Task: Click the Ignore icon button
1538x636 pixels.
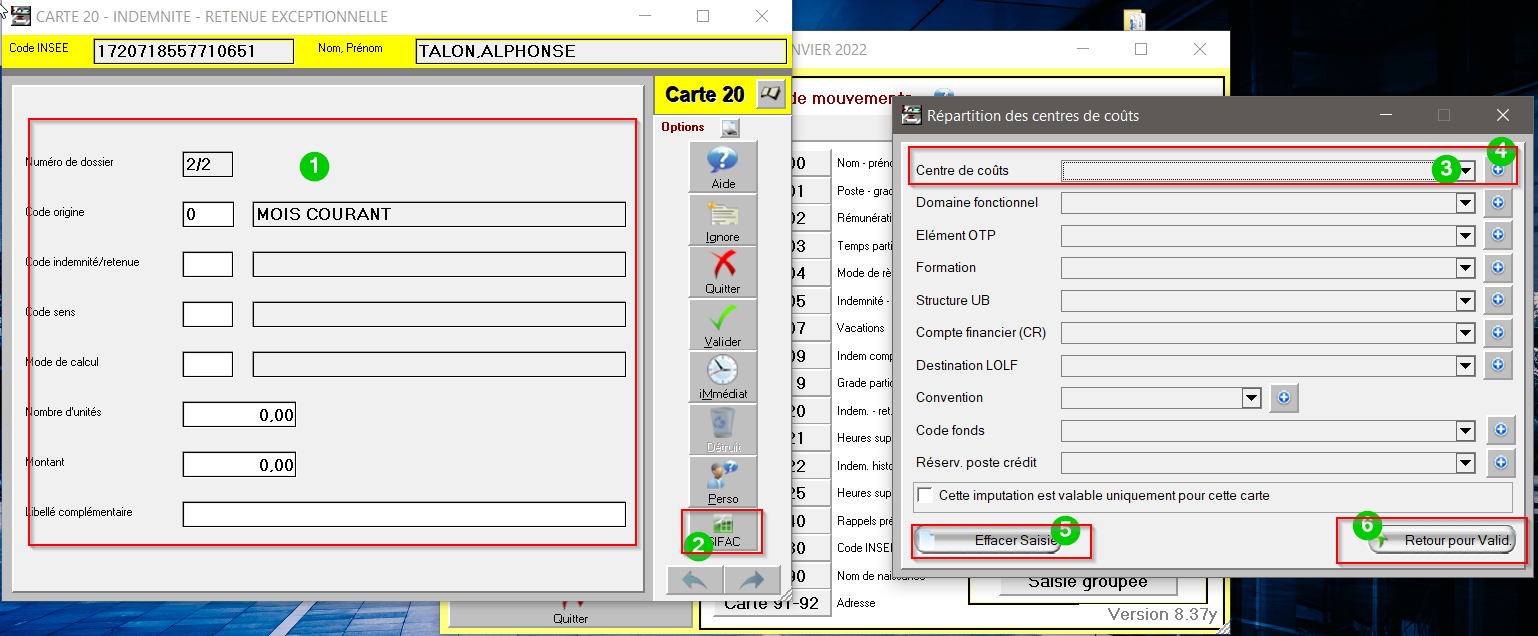Action: tap(723, 219)
